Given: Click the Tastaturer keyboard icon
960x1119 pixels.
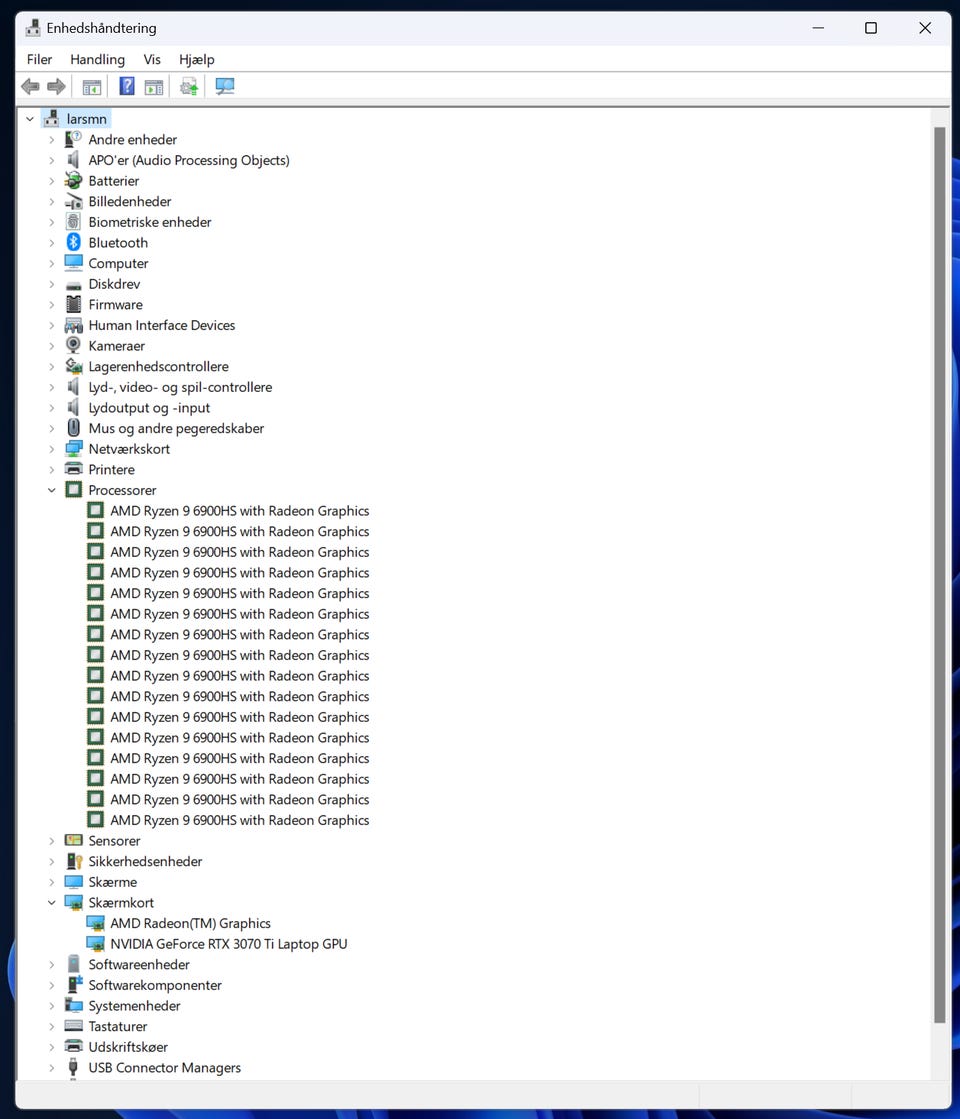Looking at the screenshot, I should click(x=74, y=1026).
